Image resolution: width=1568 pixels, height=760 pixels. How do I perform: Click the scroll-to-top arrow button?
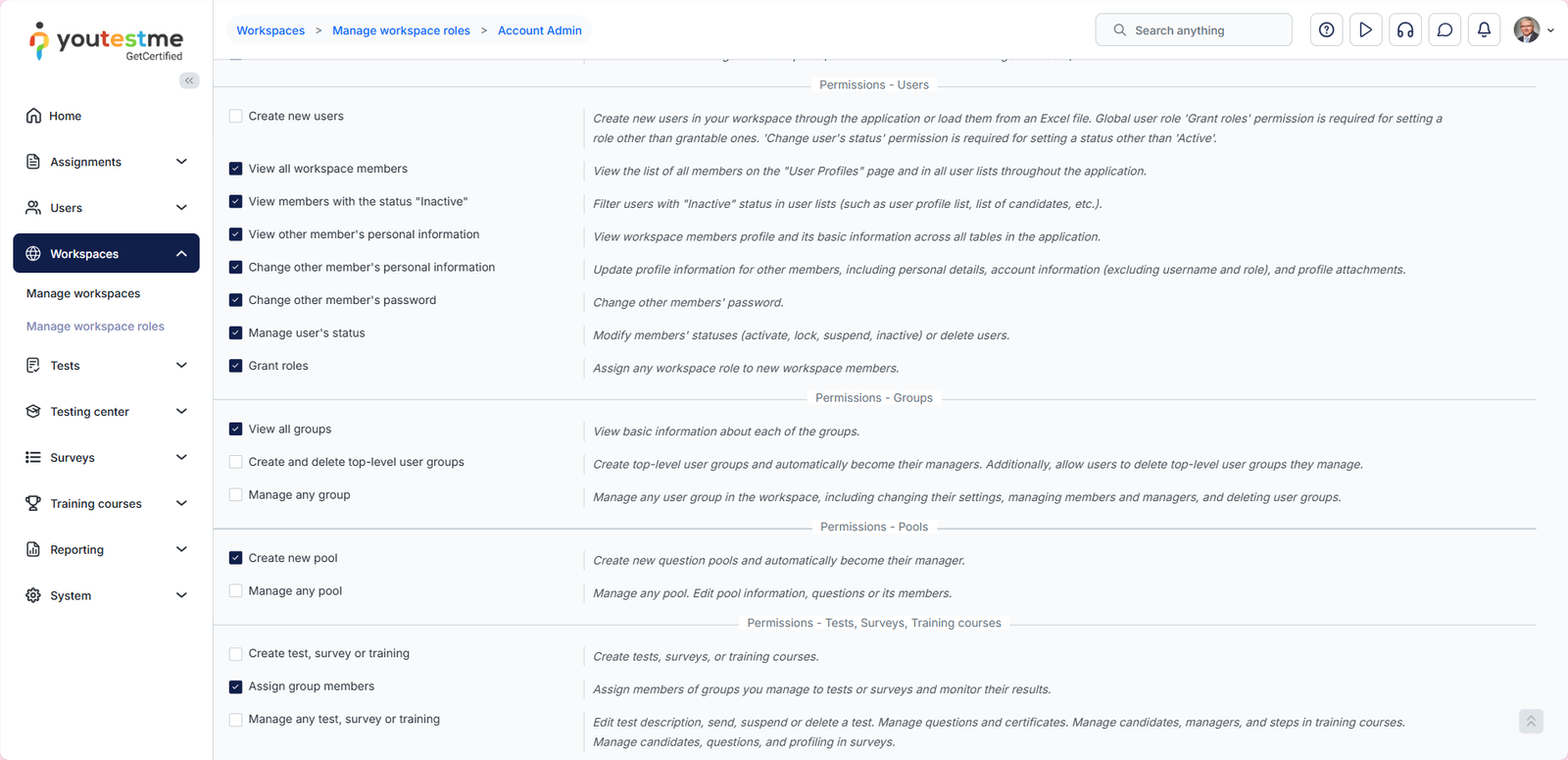pos(1531,722)
